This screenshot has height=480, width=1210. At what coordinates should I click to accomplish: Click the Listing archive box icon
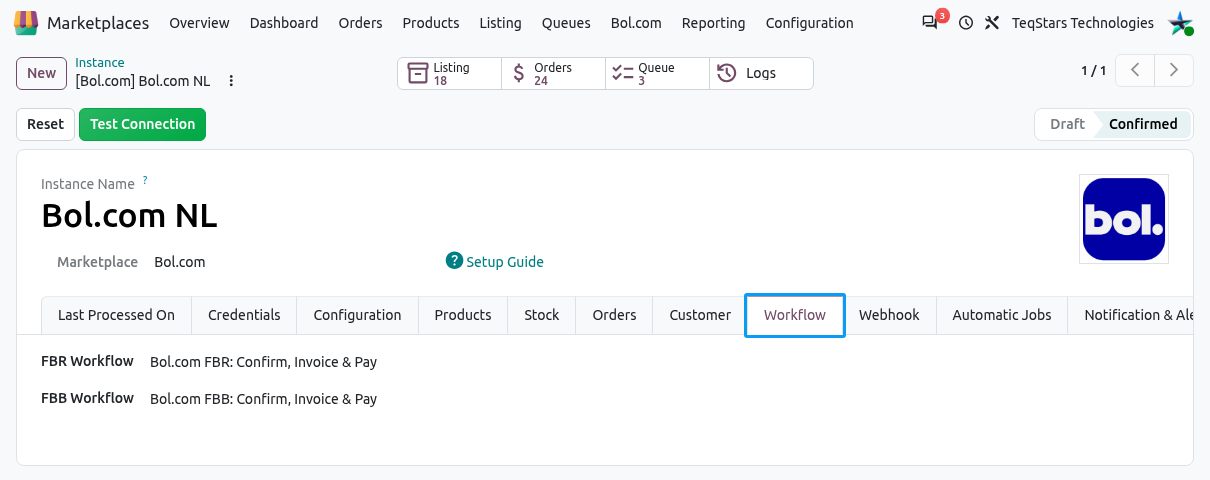(418, 73)
